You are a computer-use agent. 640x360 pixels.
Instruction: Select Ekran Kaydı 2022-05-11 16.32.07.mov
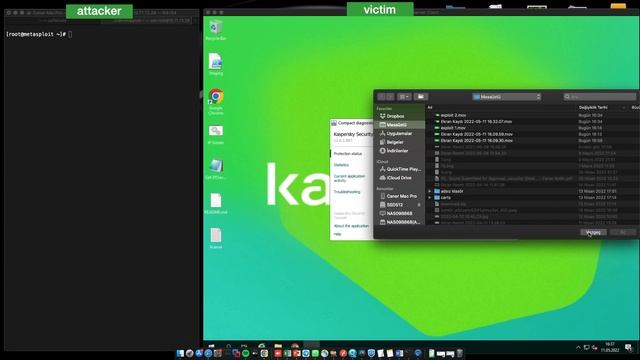click(476, 122)
